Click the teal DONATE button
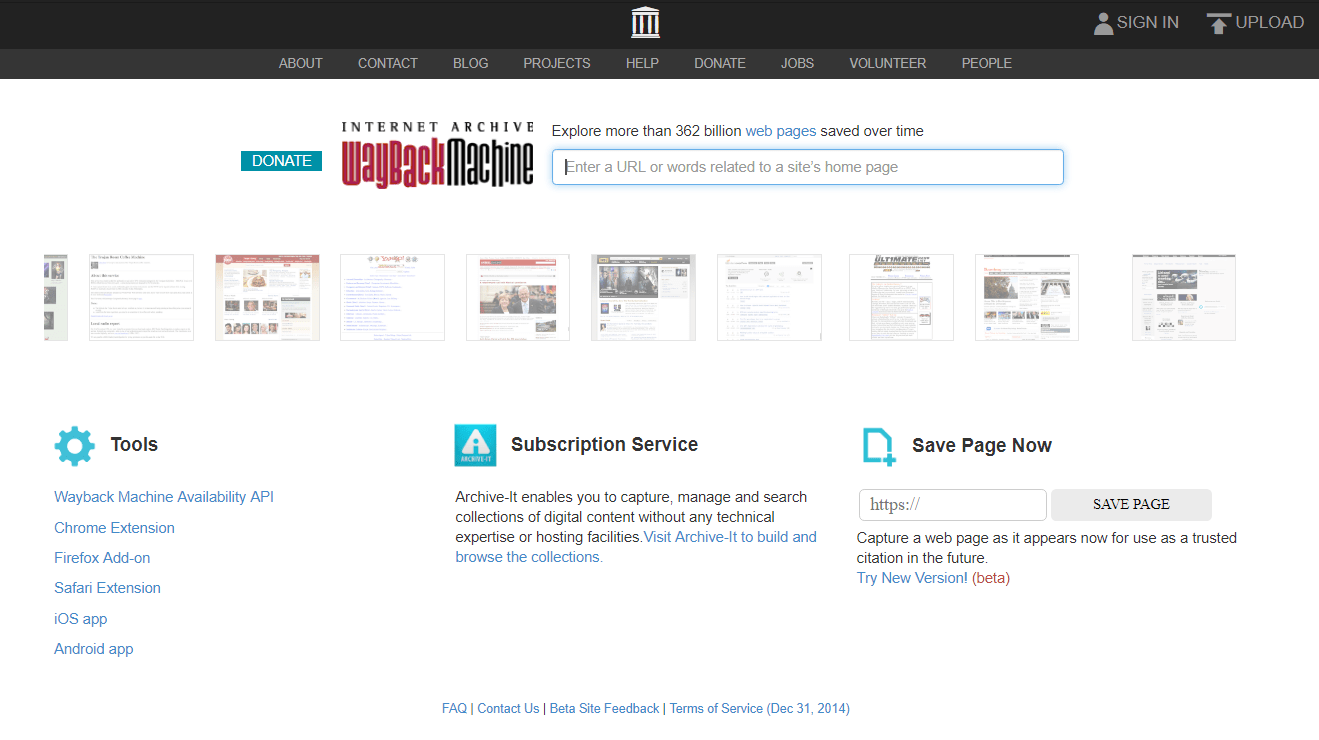1319x740 pixels. click(x=281, y=161)
